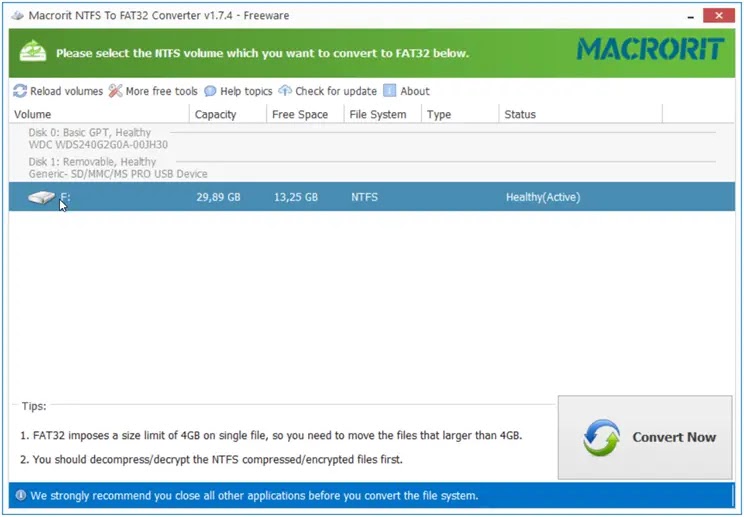Screen dimensions: 744x517
Task: Open Reload volumes label
Action: point(66,91)
